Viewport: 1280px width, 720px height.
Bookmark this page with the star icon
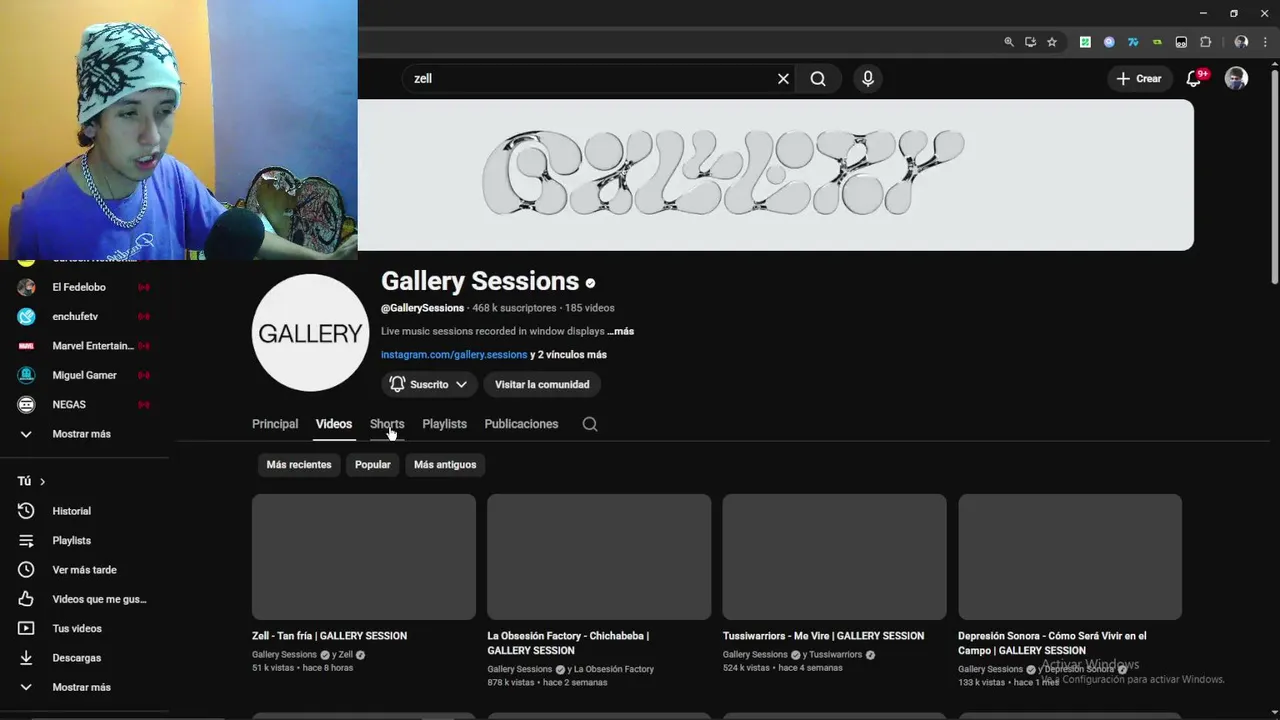[x=1052, y=42]
